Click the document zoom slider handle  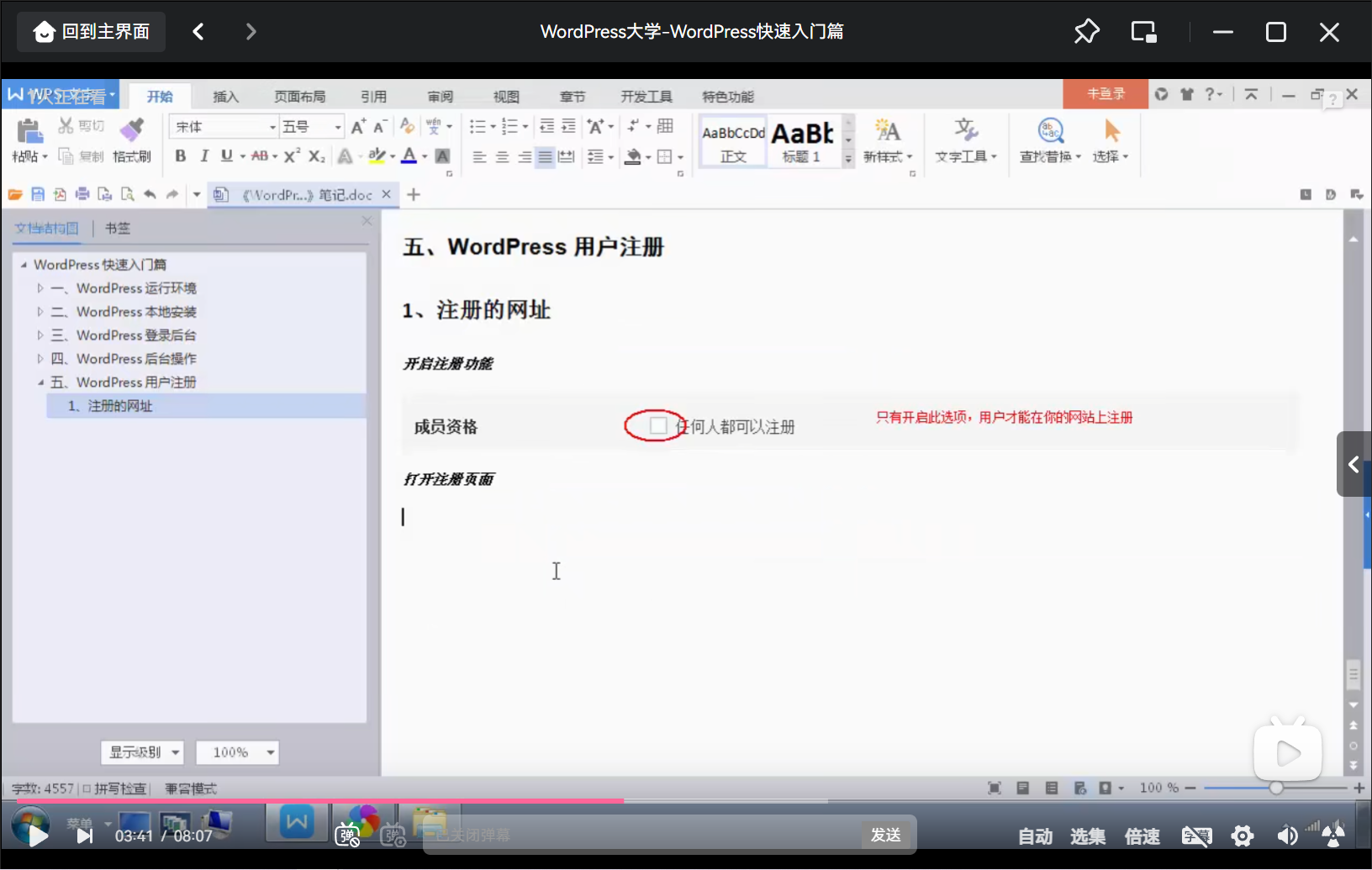[x=1276, y=788]
